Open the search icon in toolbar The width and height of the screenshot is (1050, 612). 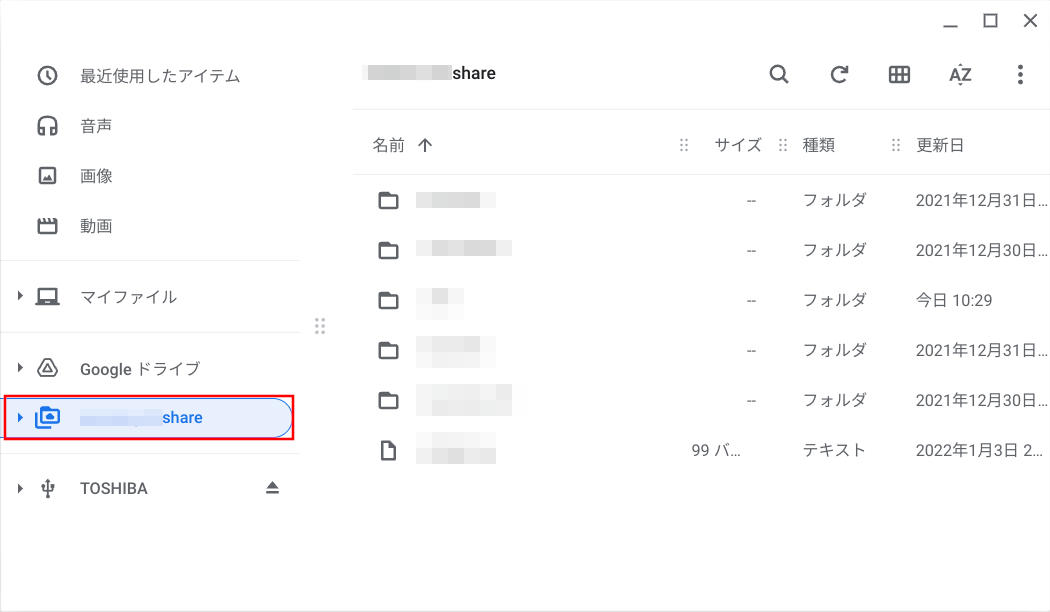click(779, 75)
